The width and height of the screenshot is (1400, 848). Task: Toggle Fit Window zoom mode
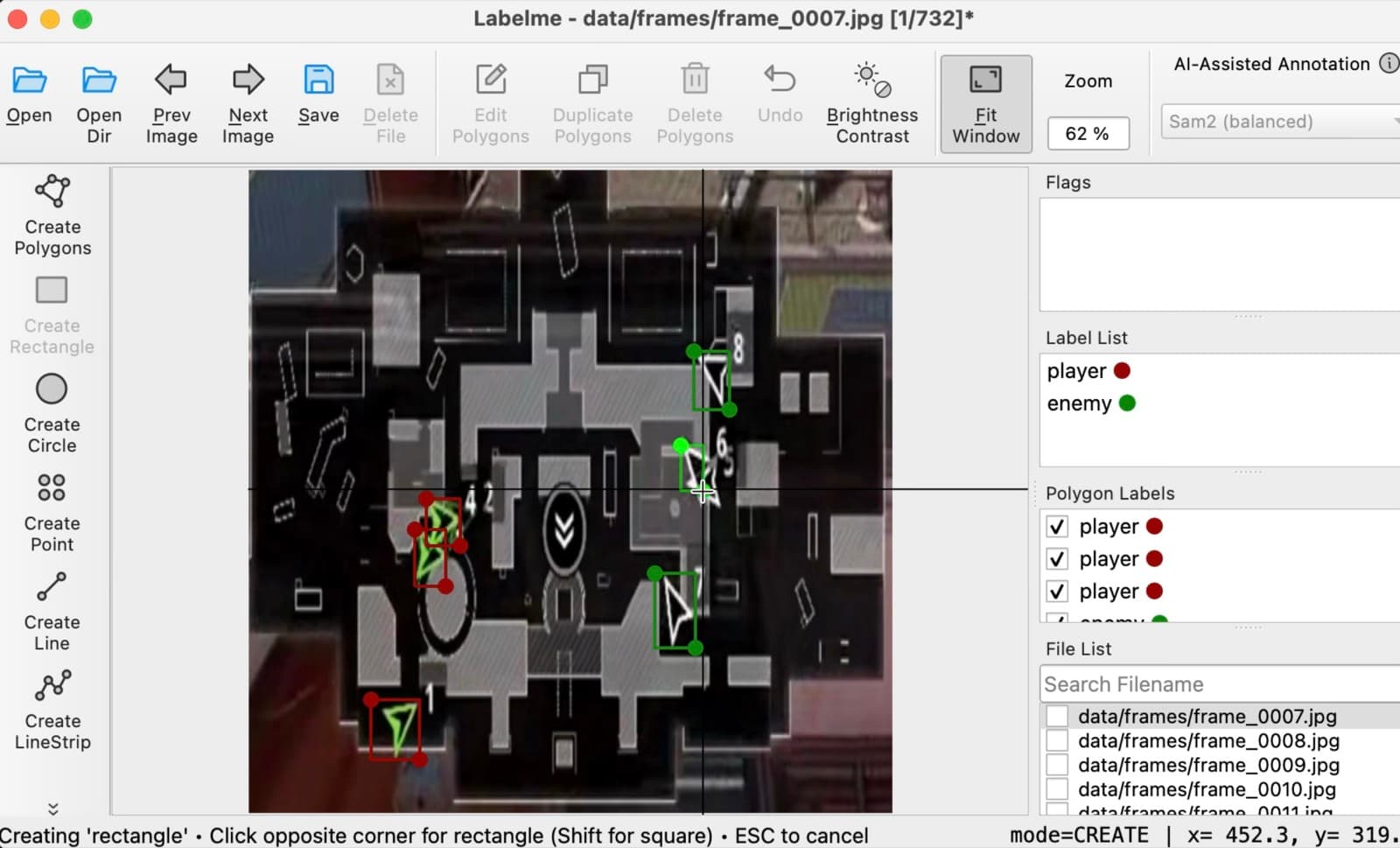(x=986, y=103)
